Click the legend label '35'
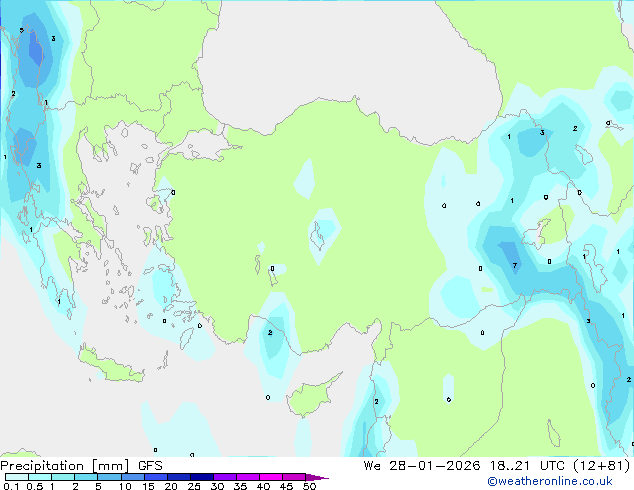Screen dimensions: 634x490 pos(240,486)
